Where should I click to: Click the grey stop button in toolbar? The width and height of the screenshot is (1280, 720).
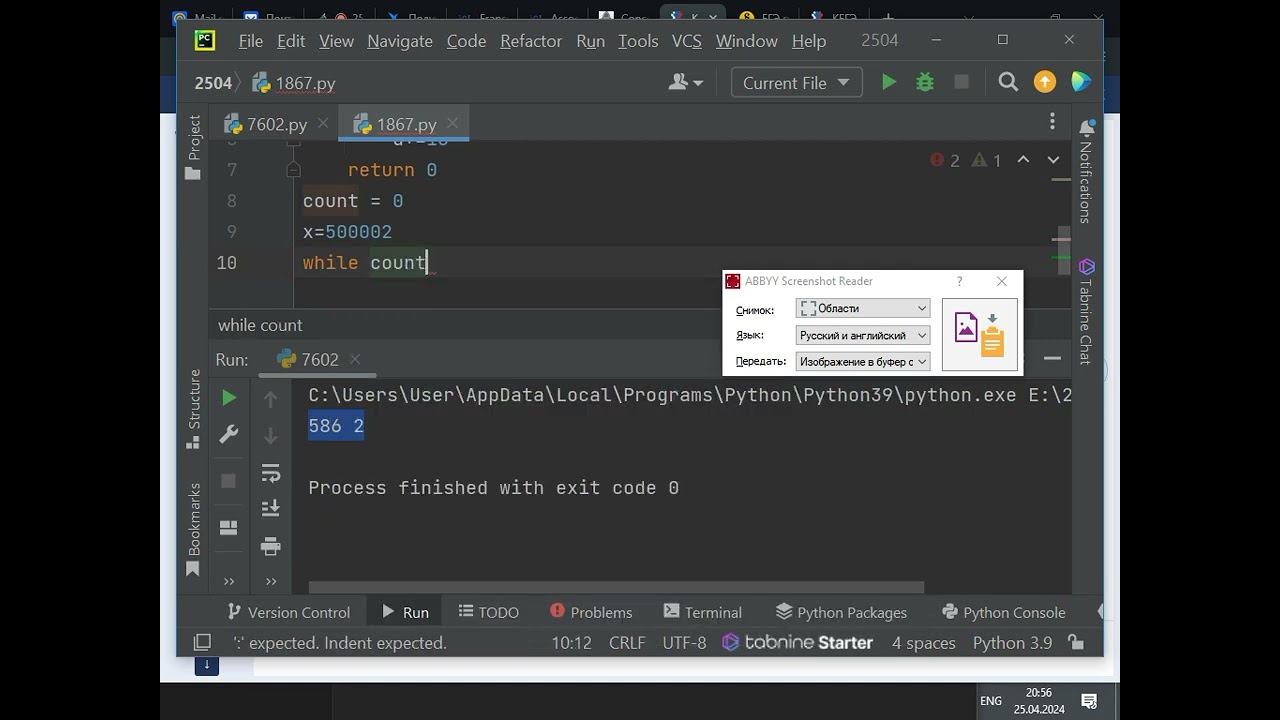[x=961, y=82]
